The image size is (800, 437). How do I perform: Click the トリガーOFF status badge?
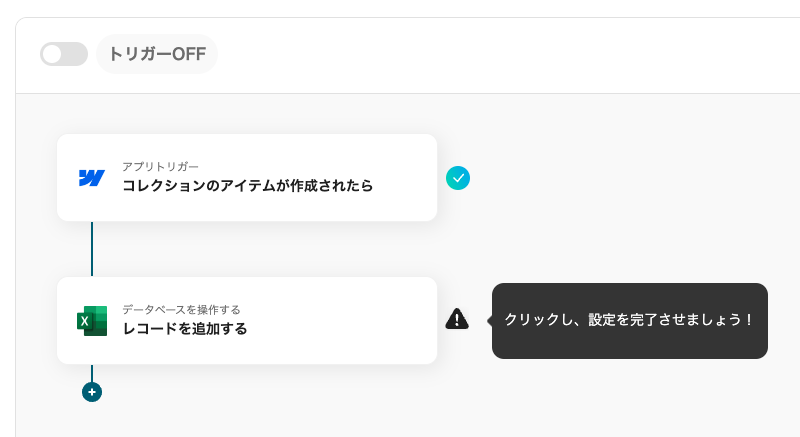pos(157,54)
